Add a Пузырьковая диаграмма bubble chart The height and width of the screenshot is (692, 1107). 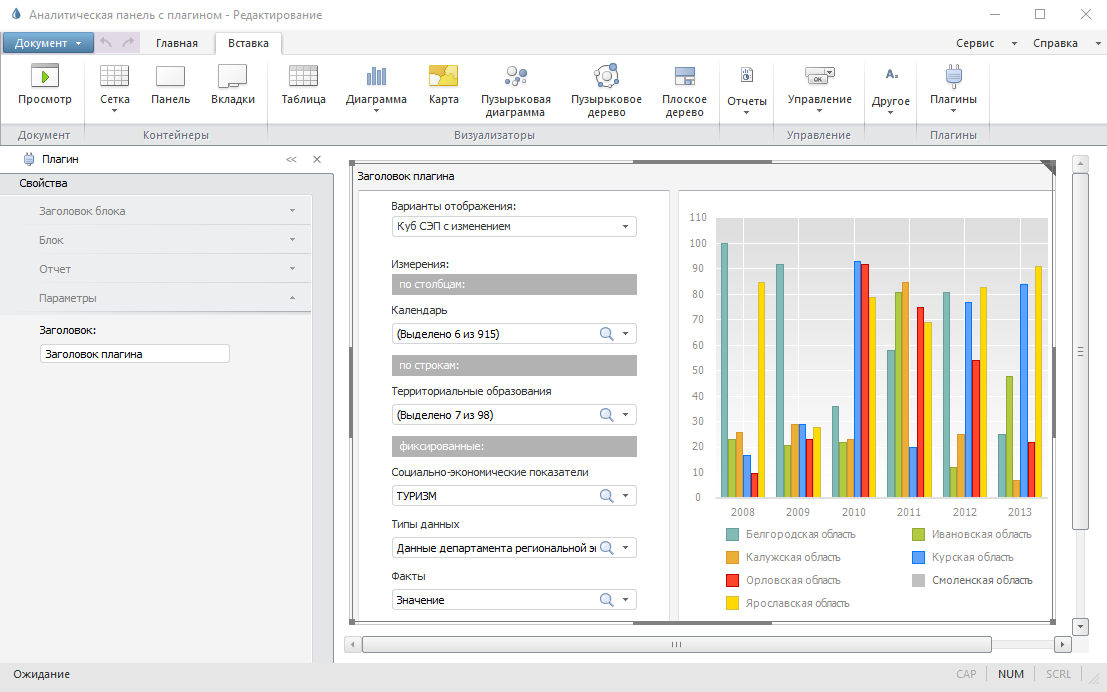[x=516, y=77]
